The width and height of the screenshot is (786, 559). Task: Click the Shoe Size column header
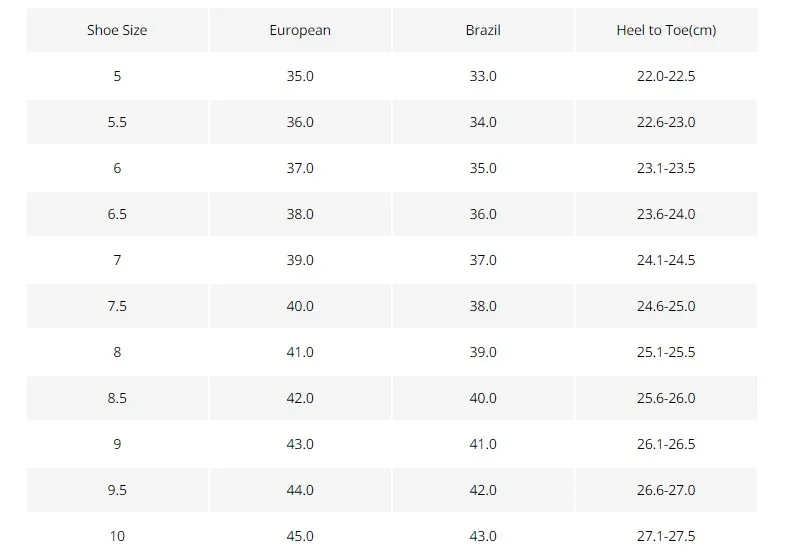[x=117, y=30]
